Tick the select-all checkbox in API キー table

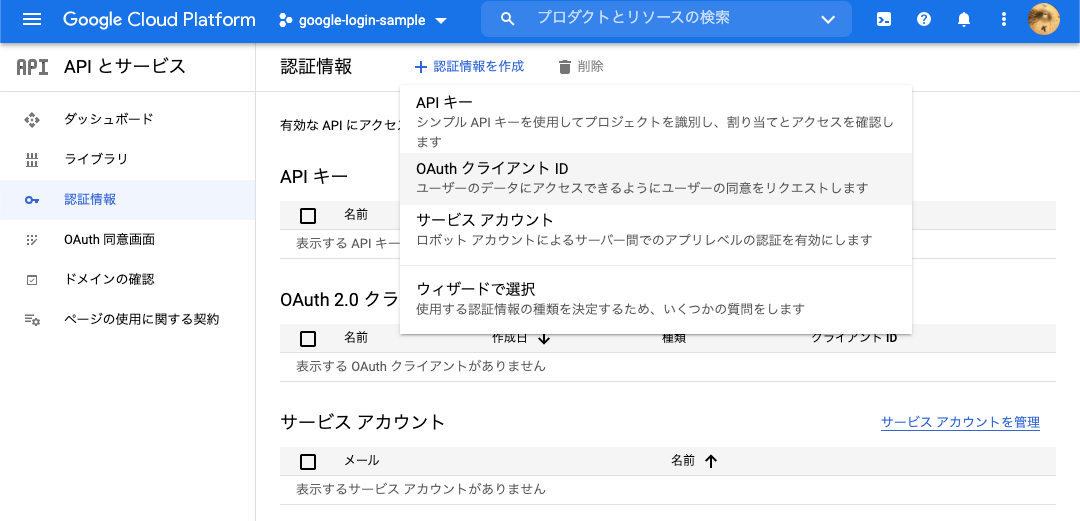(308, 216)
